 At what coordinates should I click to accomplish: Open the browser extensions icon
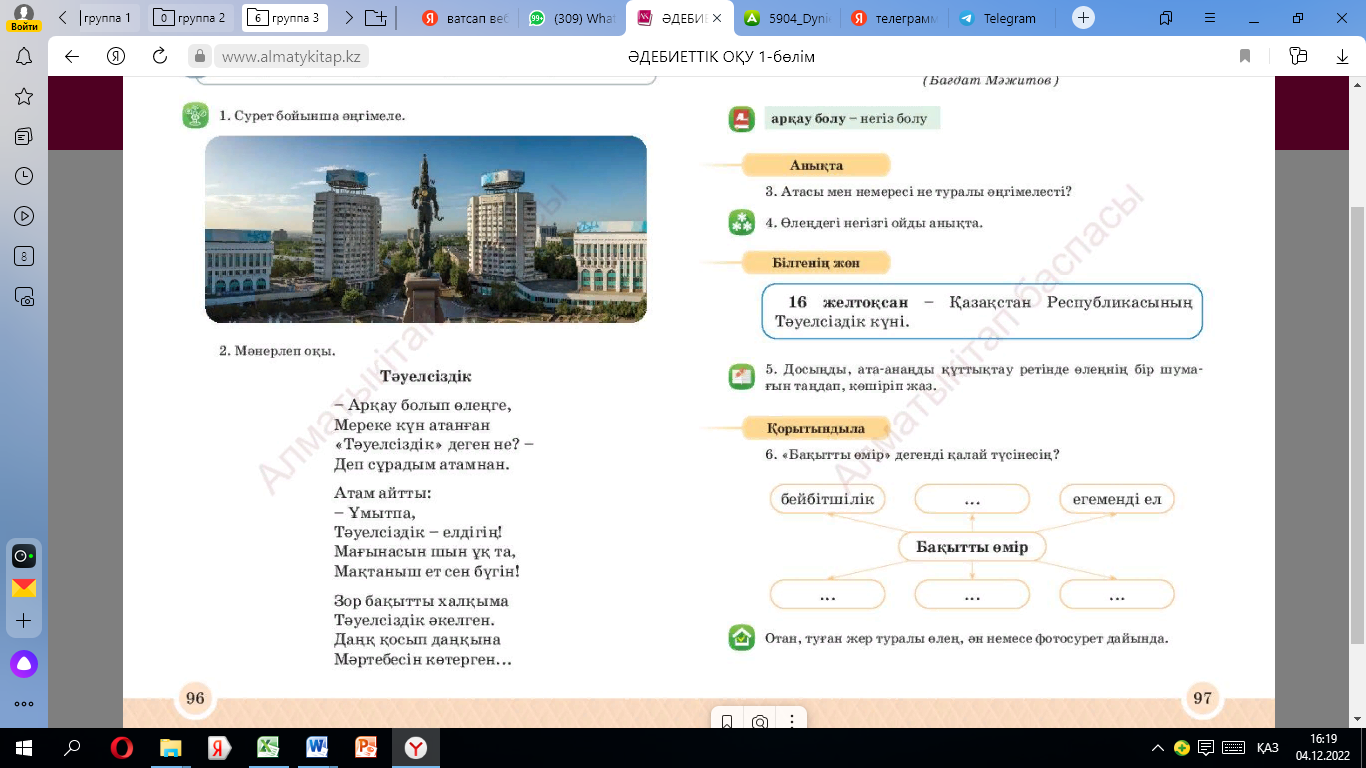(1298, 57)
